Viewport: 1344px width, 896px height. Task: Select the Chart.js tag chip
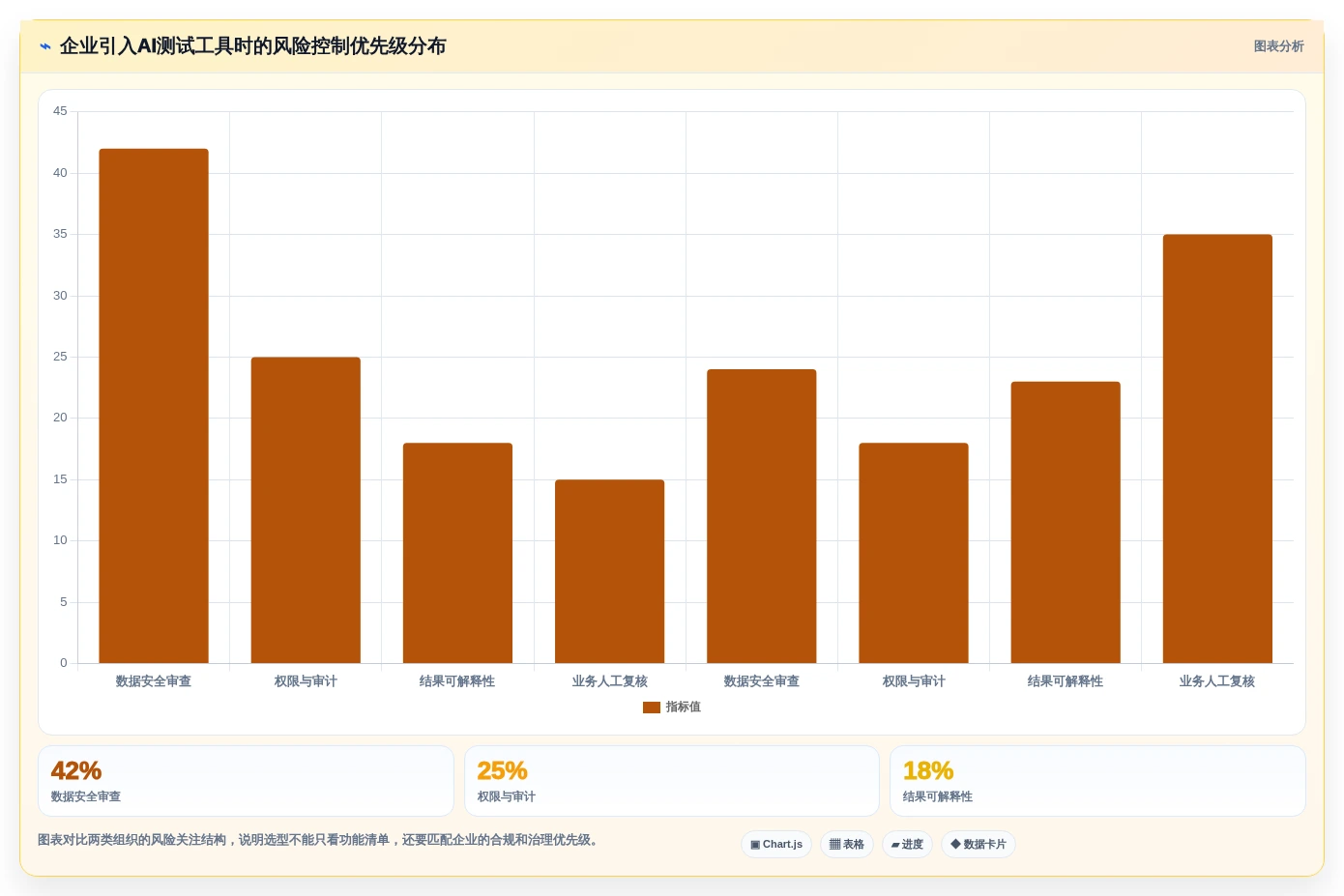coord(776,844)
